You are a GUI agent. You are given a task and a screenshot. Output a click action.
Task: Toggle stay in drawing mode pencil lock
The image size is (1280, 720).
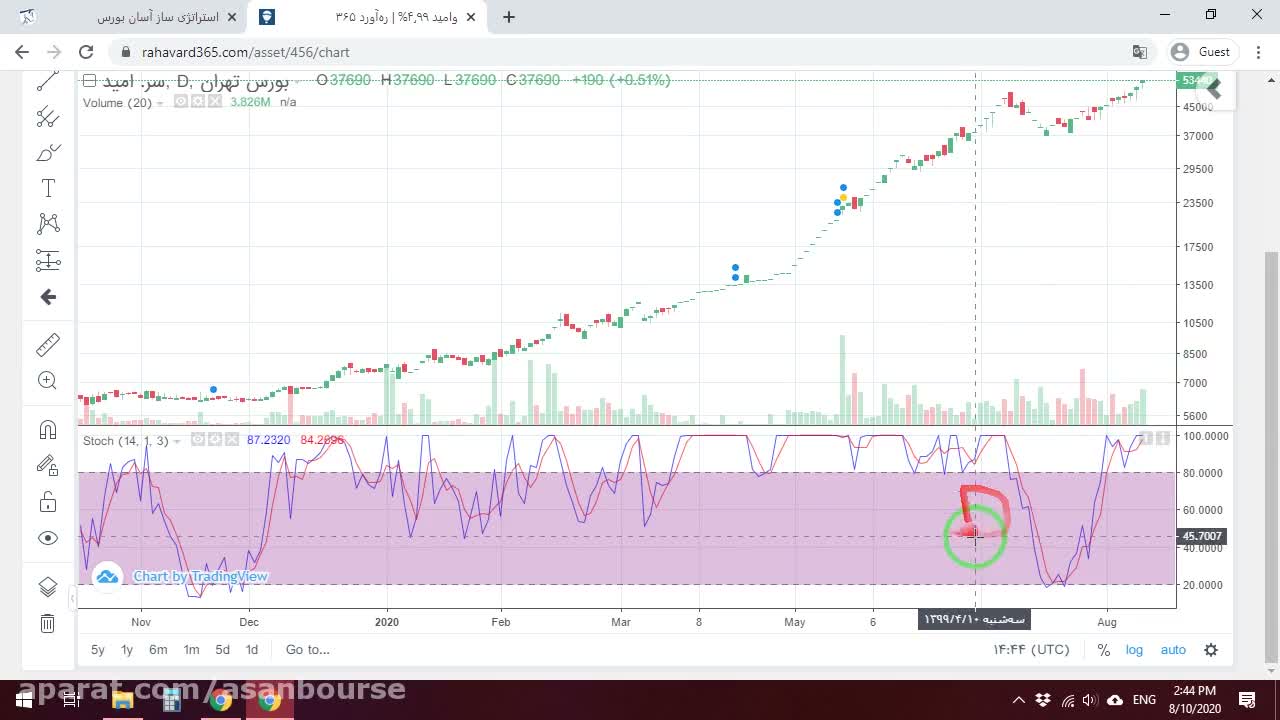(x=47, y=465)
